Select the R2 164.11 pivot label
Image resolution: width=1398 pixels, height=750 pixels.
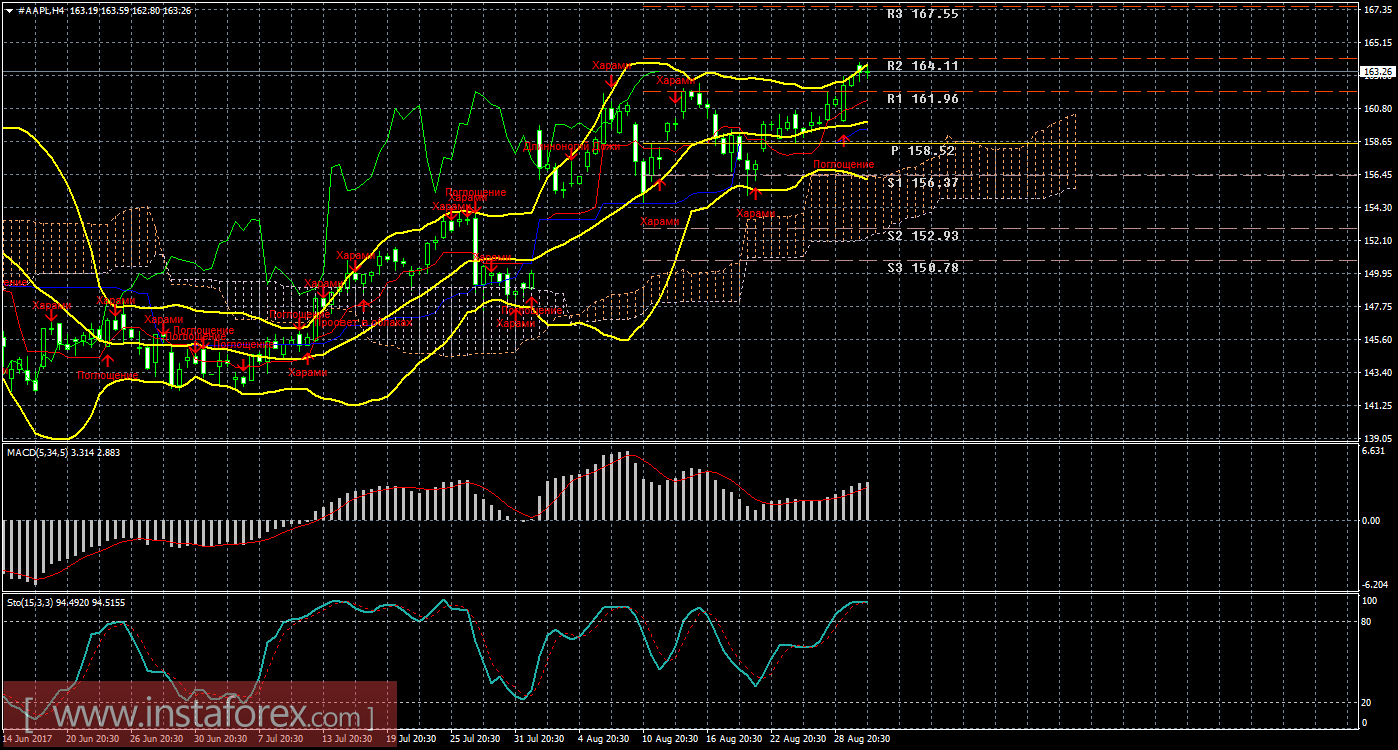(x=922, y=66)
